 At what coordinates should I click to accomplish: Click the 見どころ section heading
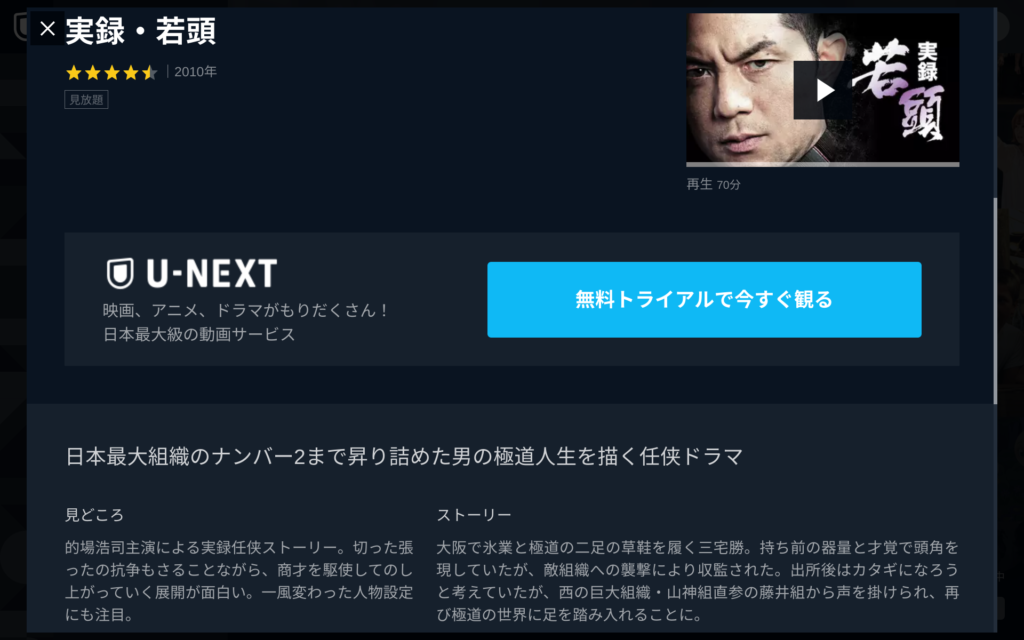(x=95, y=515)
